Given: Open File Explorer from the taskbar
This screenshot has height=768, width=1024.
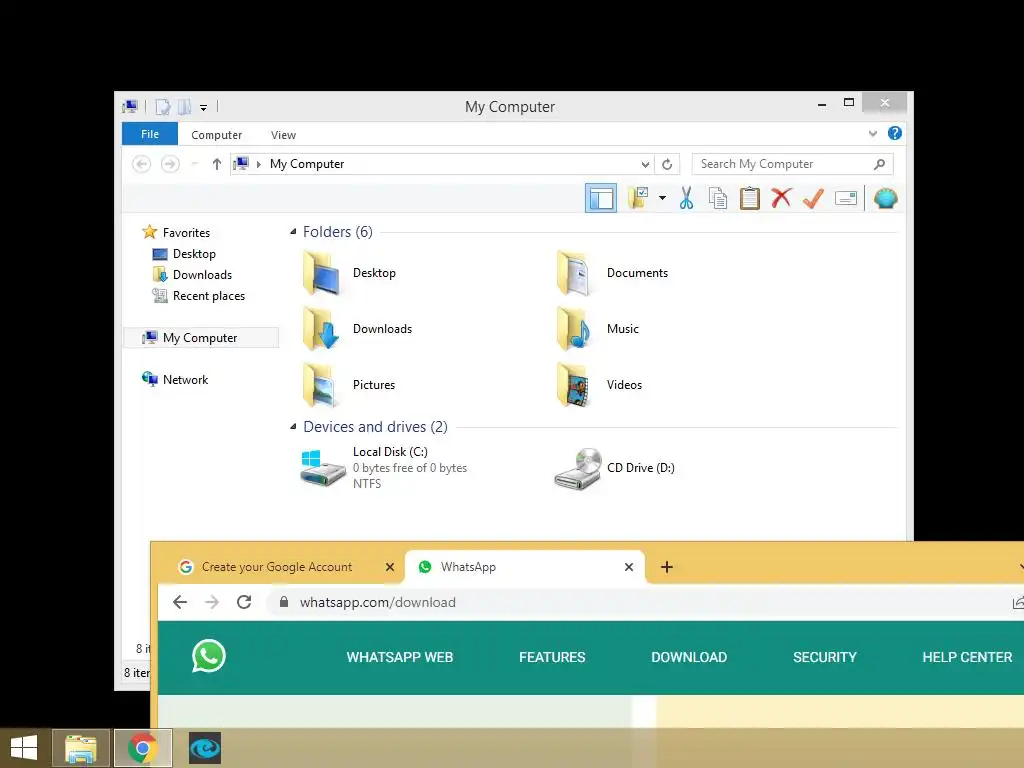Looking at the screenshot, I should coord(81,748).
